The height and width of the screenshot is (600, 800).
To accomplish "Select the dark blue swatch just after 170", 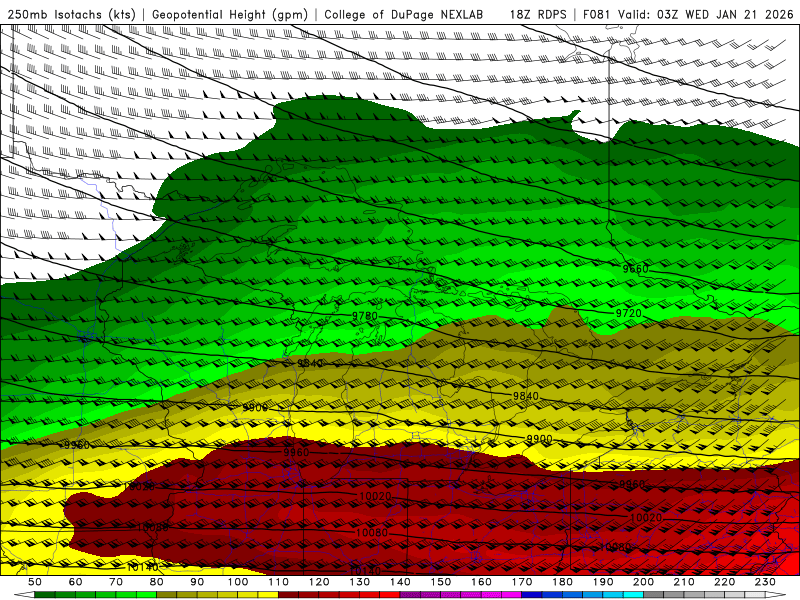I will 532,595.
